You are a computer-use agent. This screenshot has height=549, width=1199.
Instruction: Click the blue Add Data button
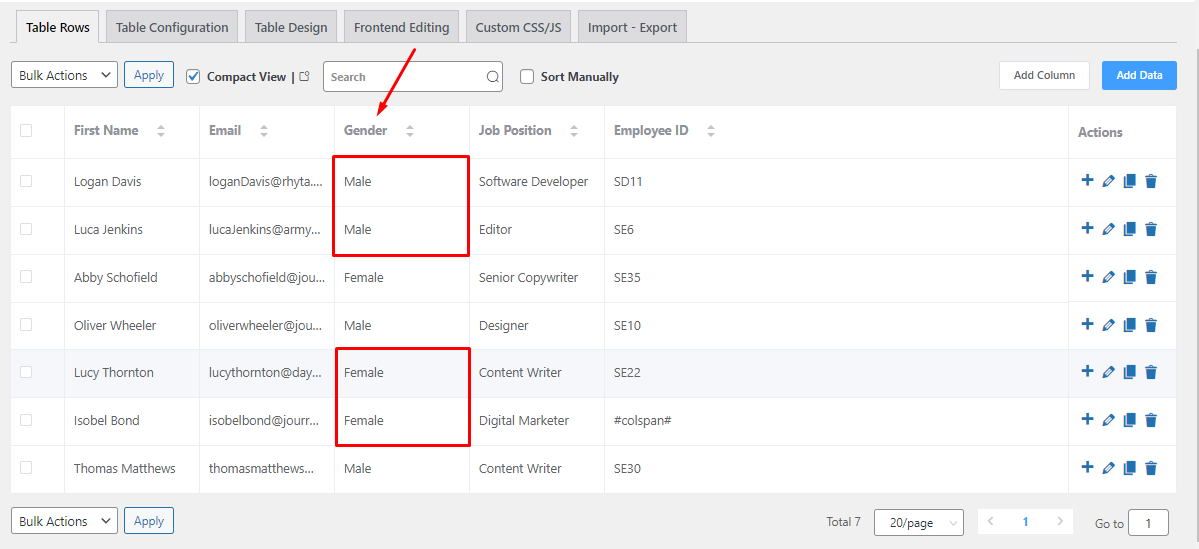click(x=1139, y=75)
